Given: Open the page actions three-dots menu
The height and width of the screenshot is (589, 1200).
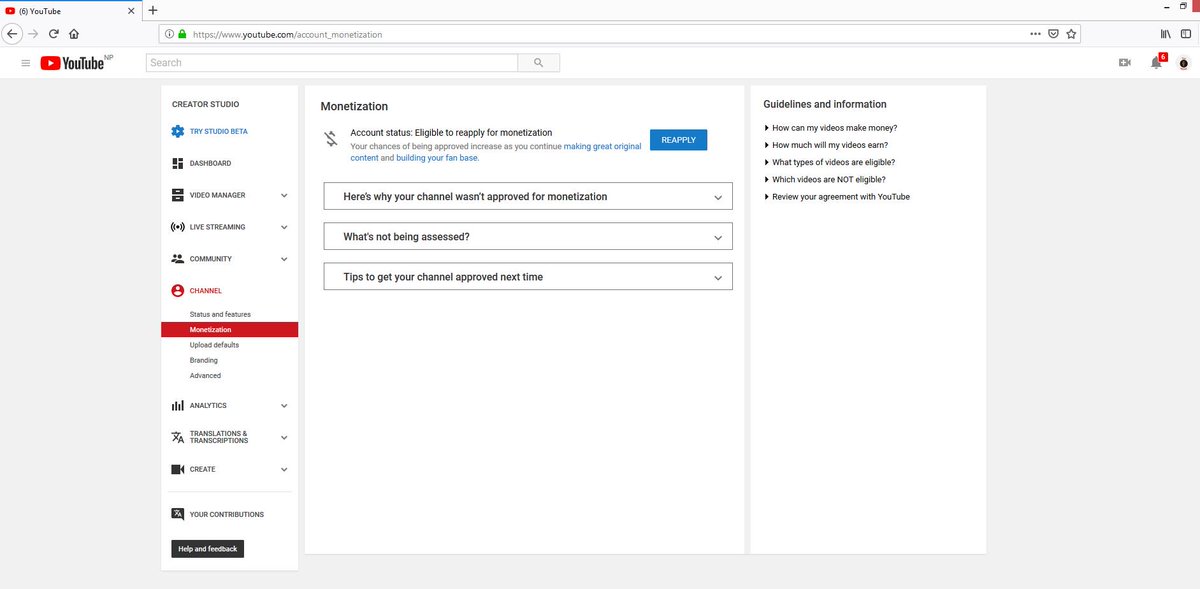Looking at the screenshot, I should 1035,33.
